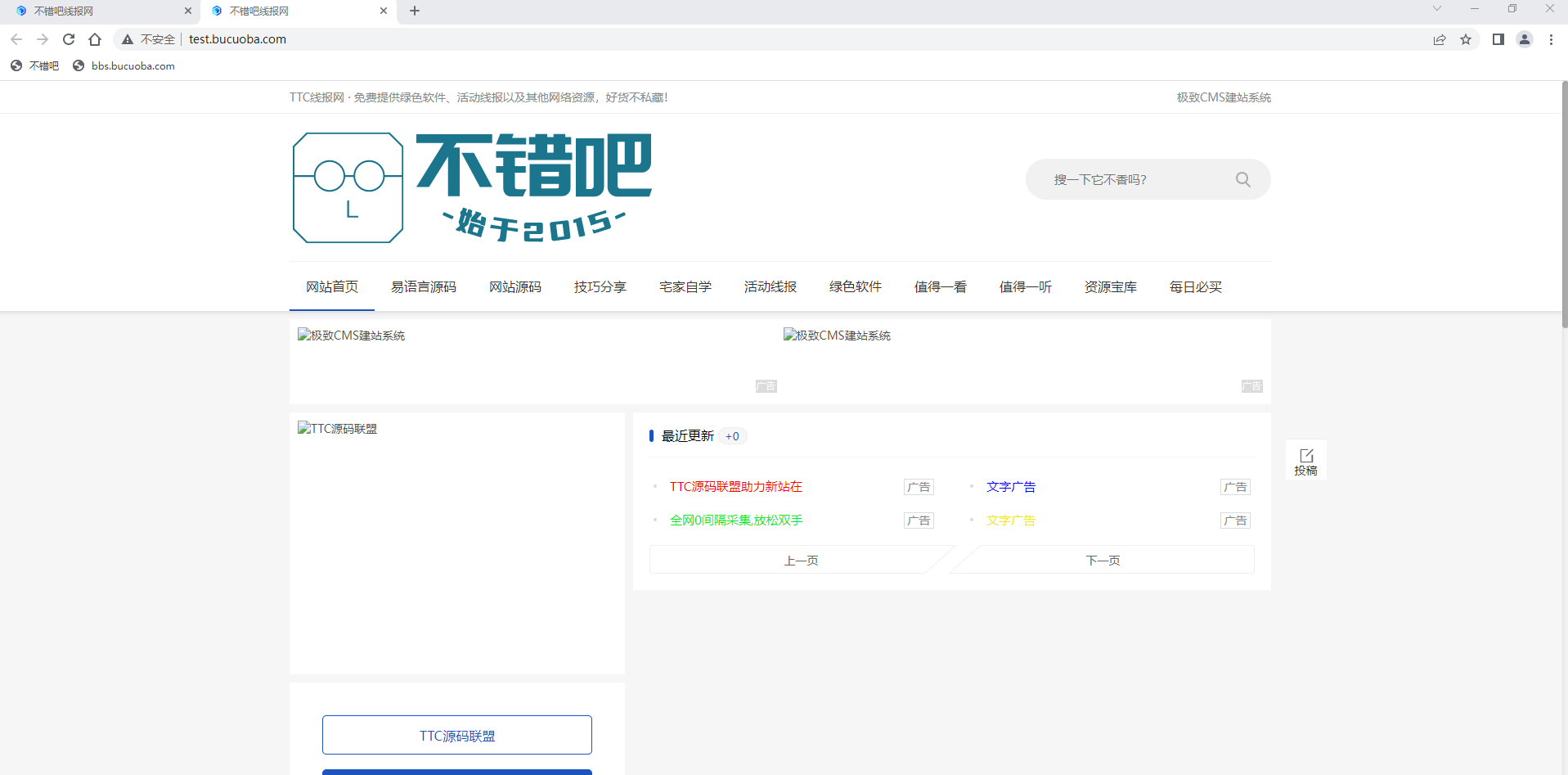Image resolution: width=1568 pixels, height=775 pixels.
Task: Open the 绿色软件 navigation item
Action: tap(855, 286)
